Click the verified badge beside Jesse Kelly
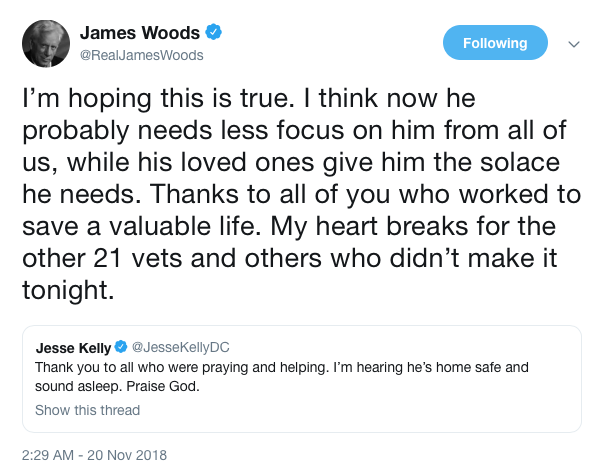This screenshot has width=601, height=473. tap(121, 347)
